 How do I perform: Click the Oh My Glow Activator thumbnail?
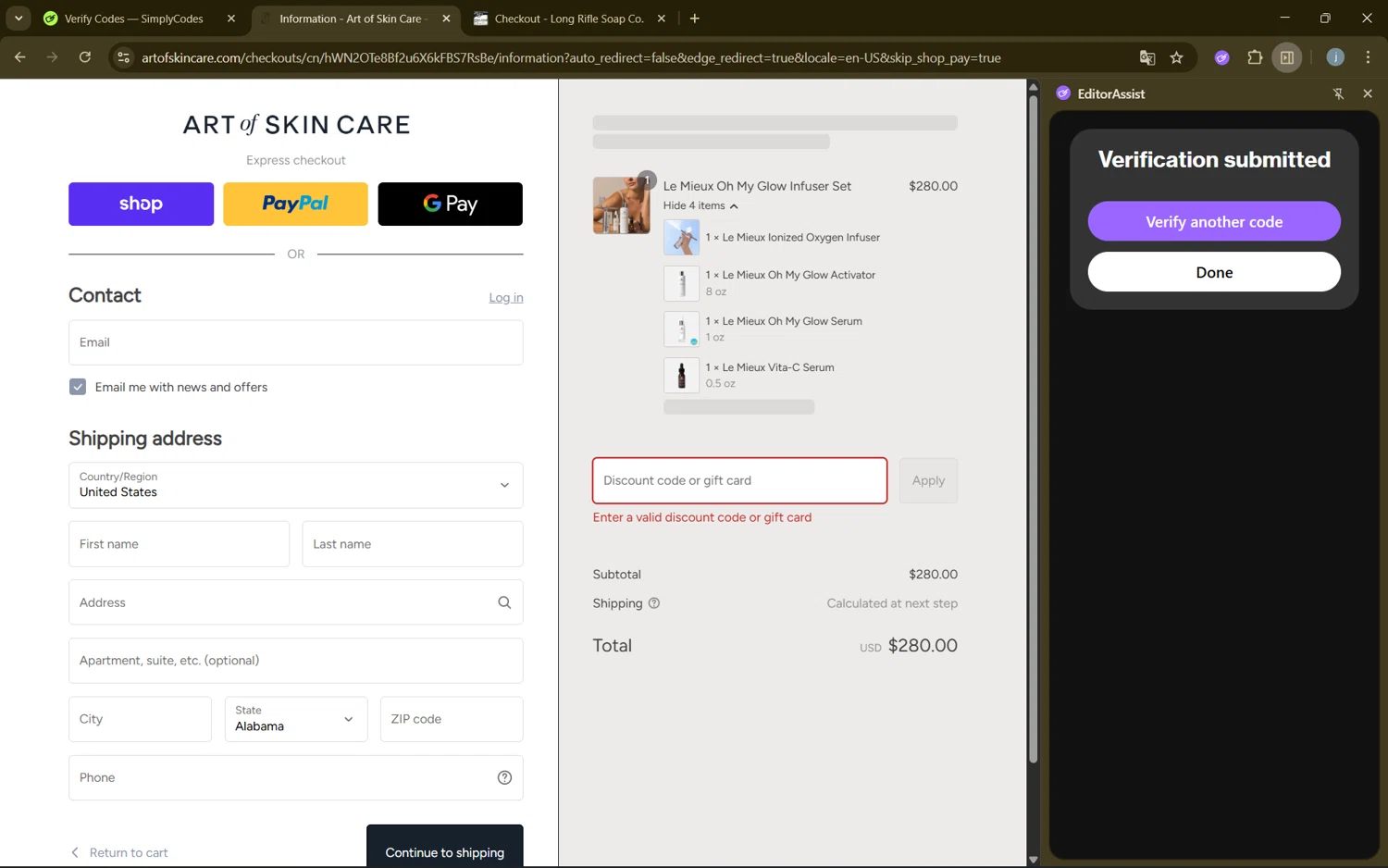681,283
